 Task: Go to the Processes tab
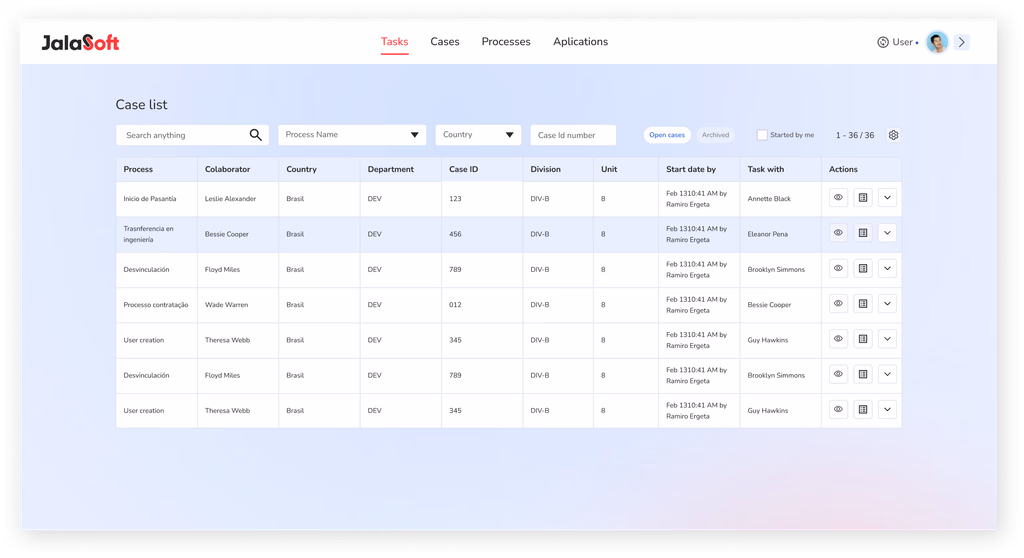(x=506, y=41)
